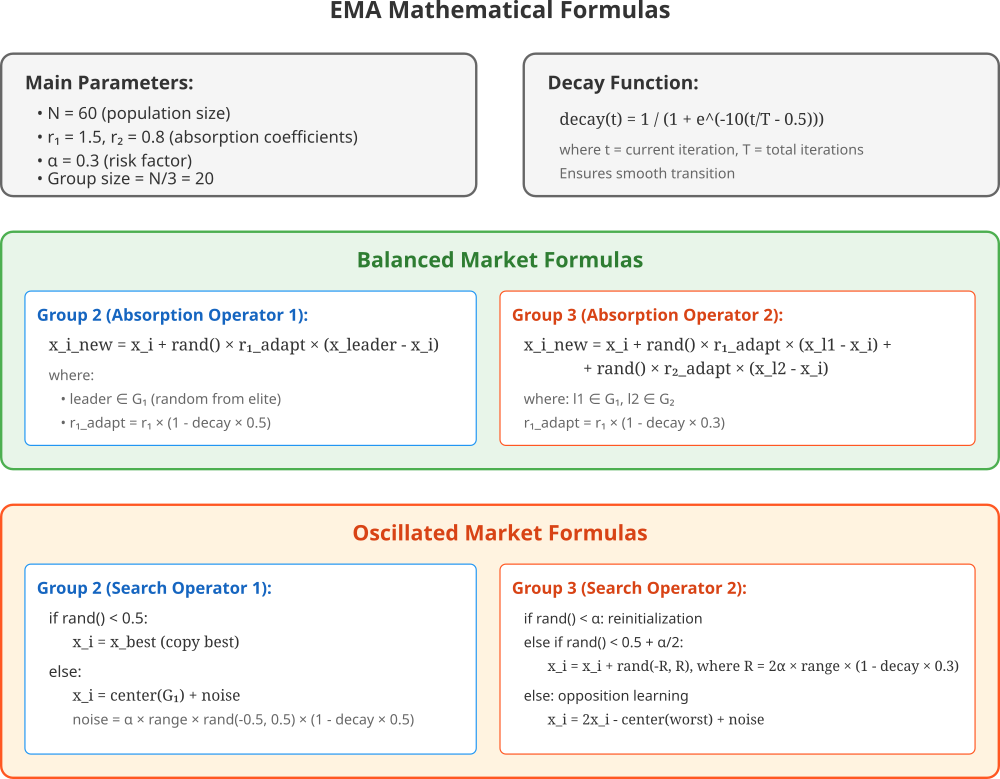Select the absorption coefficients r₁ r₂ line
Viewport: 1000px width, 779px height.
tap(197, 137)
